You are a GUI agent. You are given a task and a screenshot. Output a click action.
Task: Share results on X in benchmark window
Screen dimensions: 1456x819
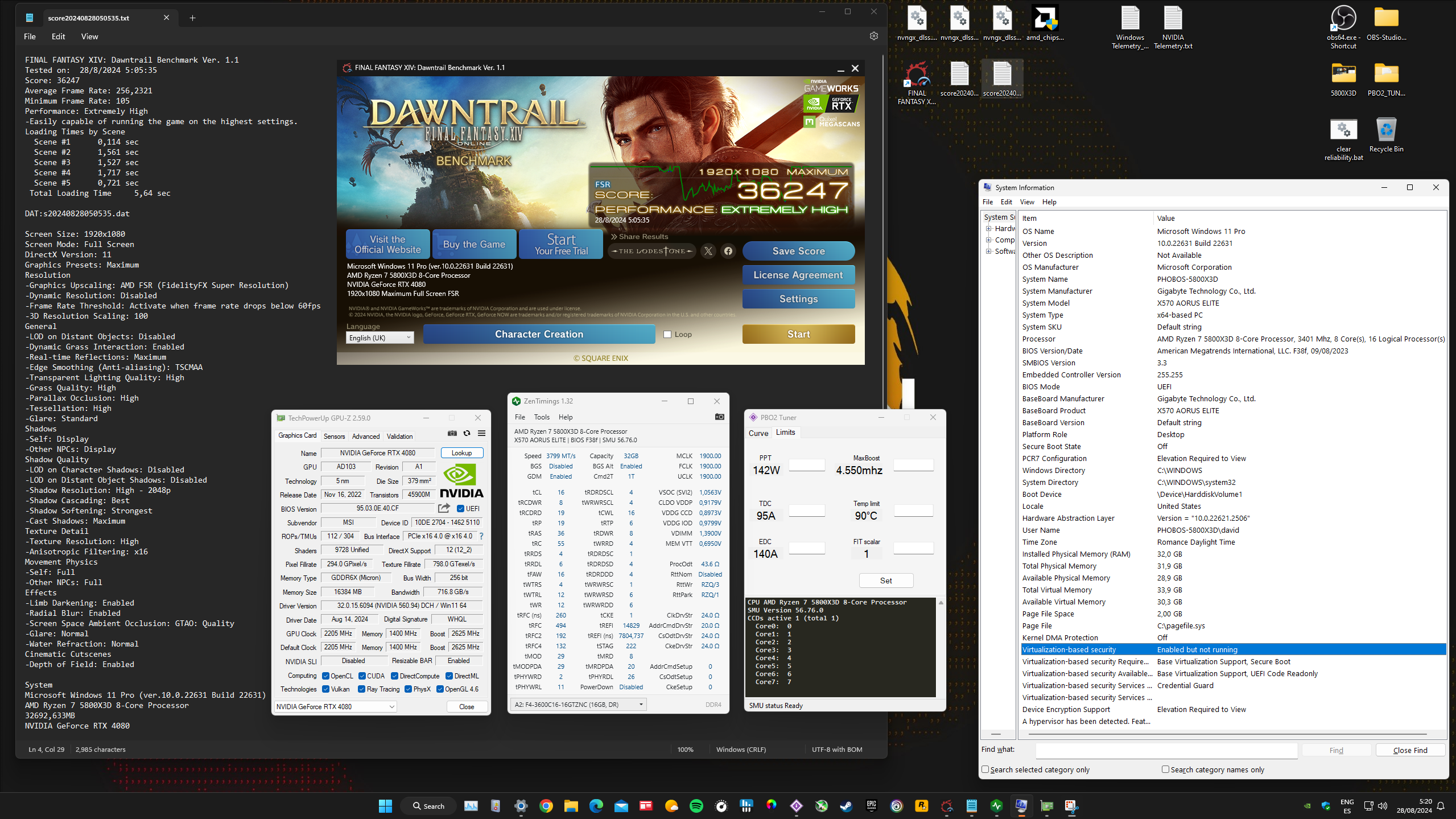click(x=708, y=251)
